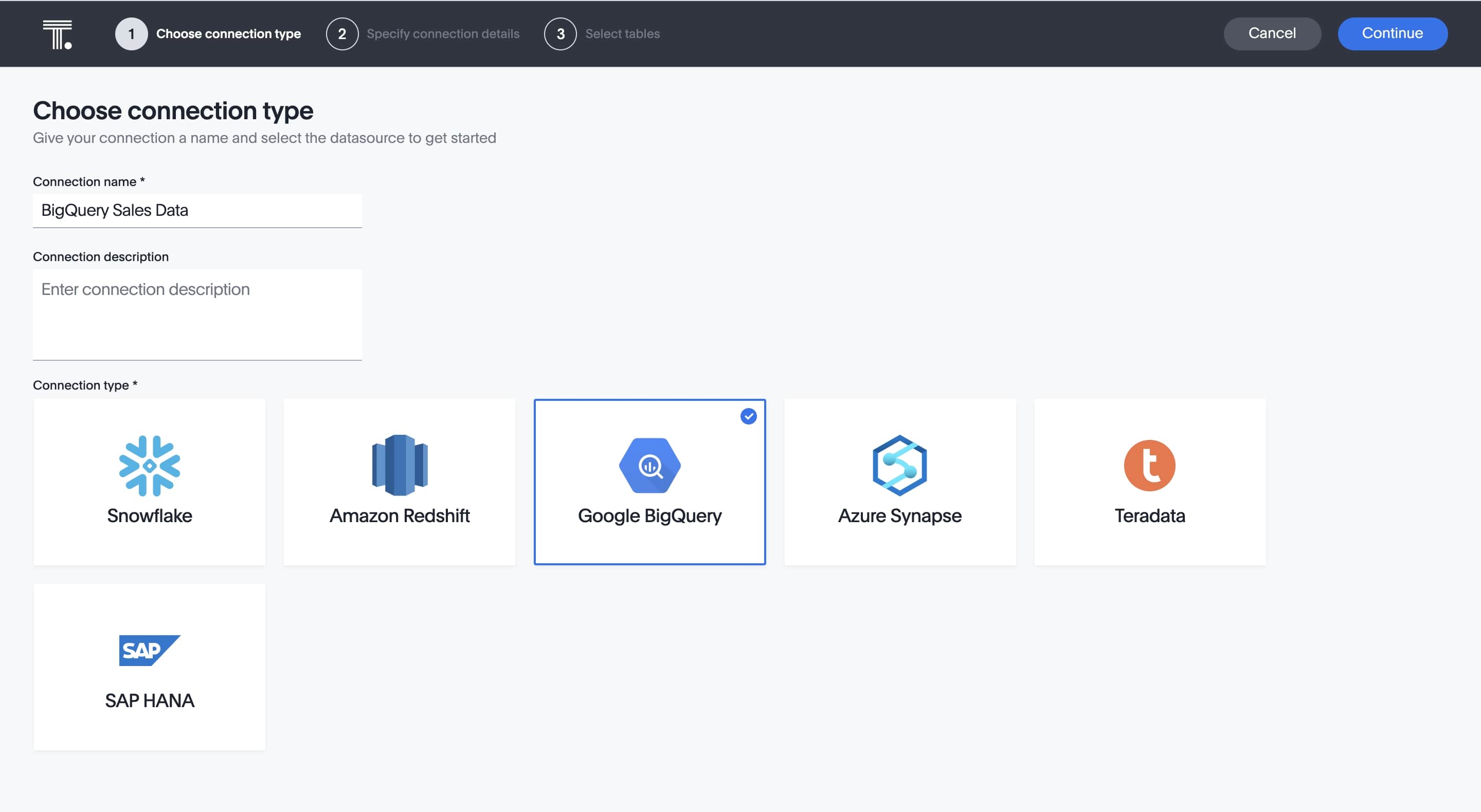This screenshot has height=812, width=1481.
Task: Click step 1 circle in the wizard
Action: [x=131, y=34]
